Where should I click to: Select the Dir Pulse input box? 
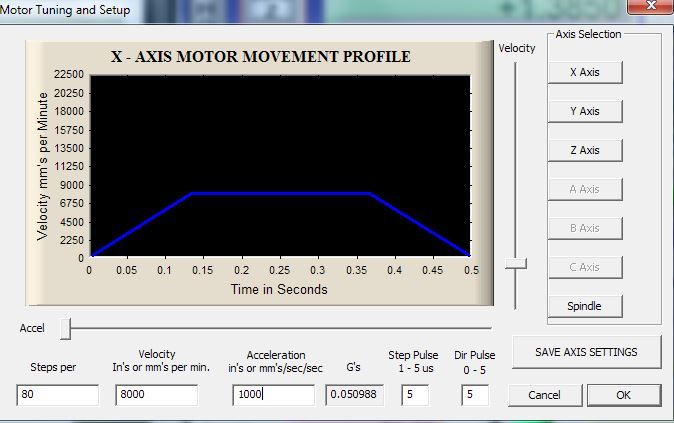[x=474, y=395]
